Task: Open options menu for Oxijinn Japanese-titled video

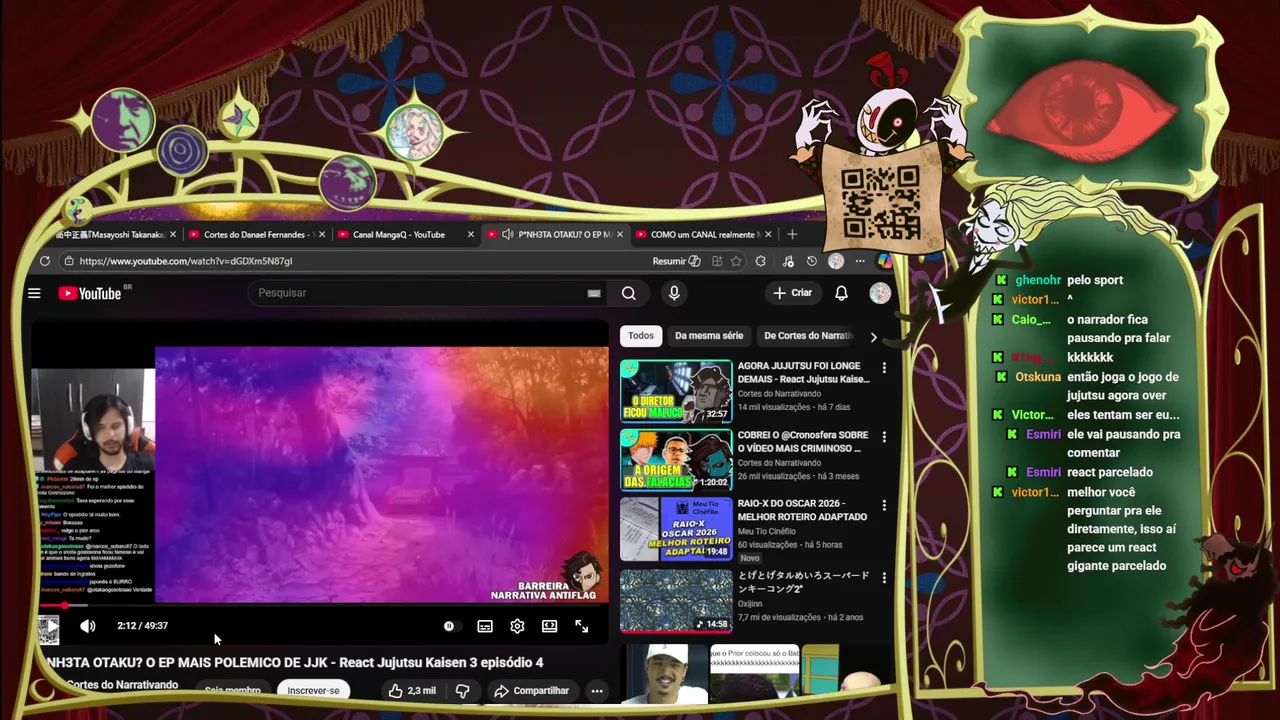Action: pyautogui.click(x=884, y=578)
